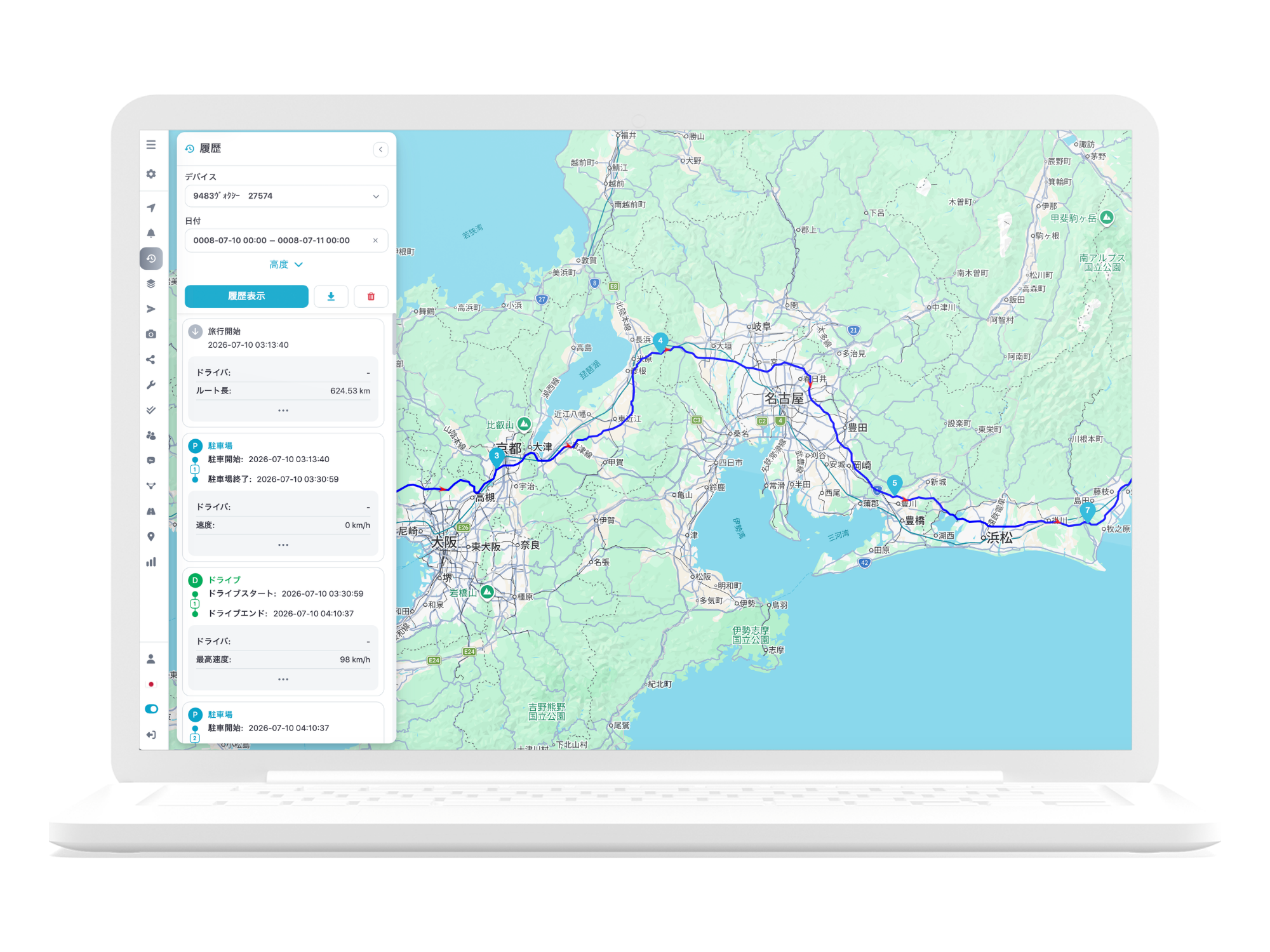Viewport: 1270px width, 952px height.
Task: Click the 日付 date range field
Action: point(286,241)
